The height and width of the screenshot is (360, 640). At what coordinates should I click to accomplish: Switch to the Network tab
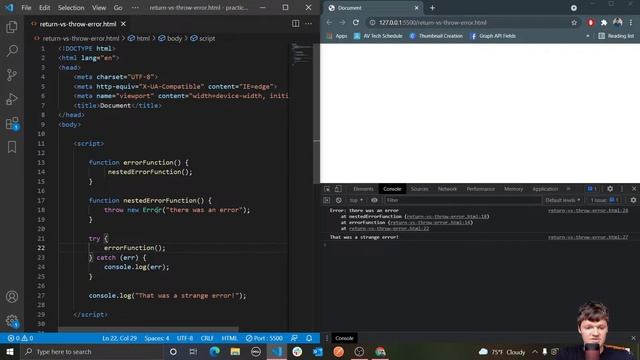coord(447,189)
